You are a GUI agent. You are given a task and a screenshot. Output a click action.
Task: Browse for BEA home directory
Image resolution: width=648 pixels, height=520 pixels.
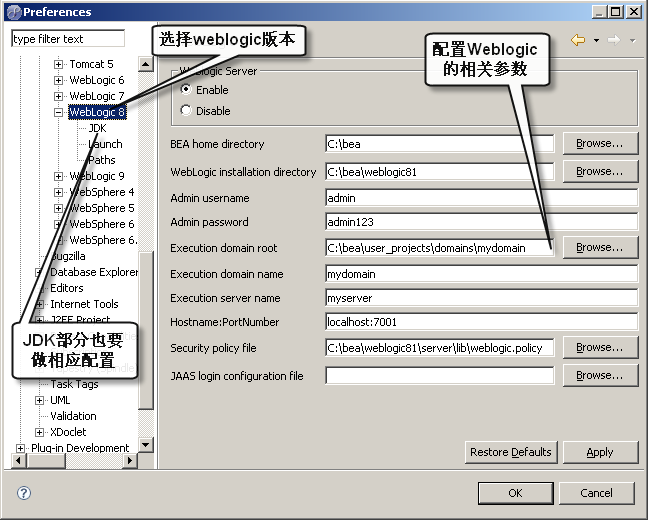(x=600, y=144)
